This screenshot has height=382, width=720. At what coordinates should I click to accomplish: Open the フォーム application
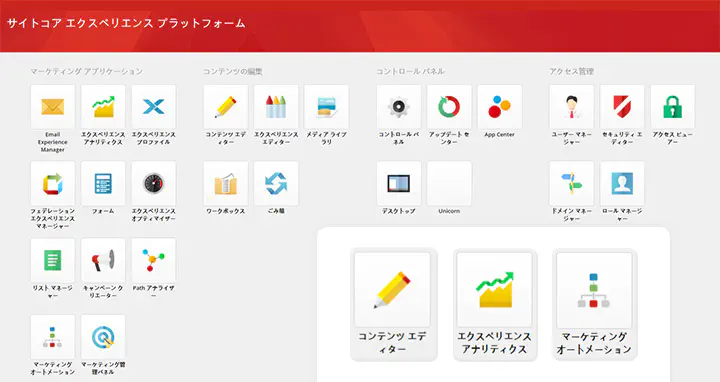coord(103,184)
